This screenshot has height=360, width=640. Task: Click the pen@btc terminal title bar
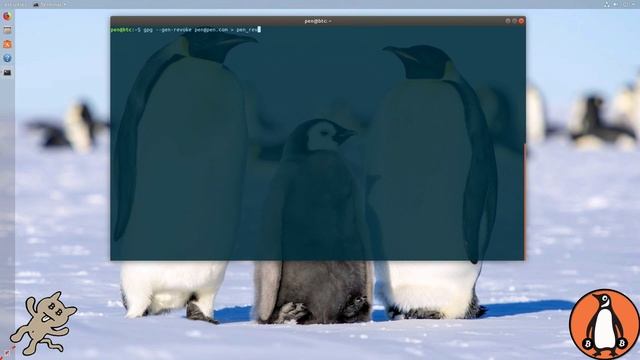pyautogui.click(x=318, y=21)
